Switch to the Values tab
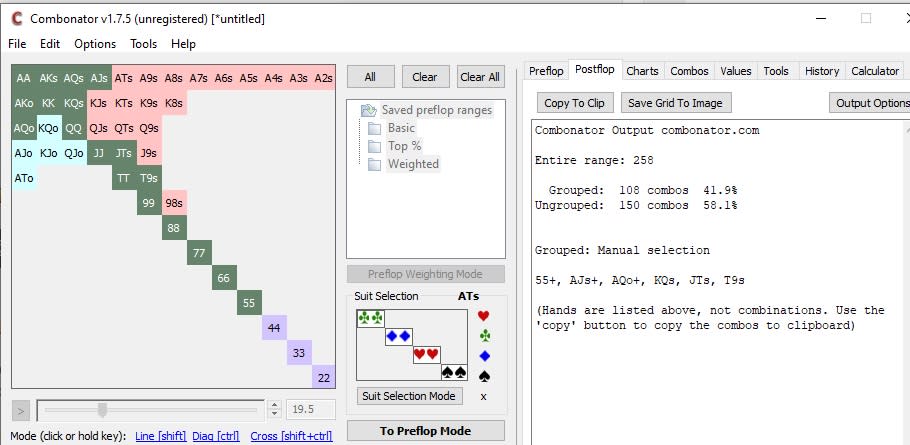The height and width of the screenshot is (445, 910). tap(736, 71)
